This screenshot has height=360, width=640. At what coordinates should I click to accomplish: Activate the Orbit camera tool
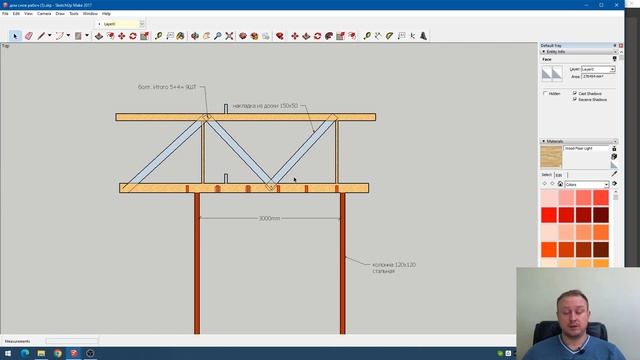[195, 36]
